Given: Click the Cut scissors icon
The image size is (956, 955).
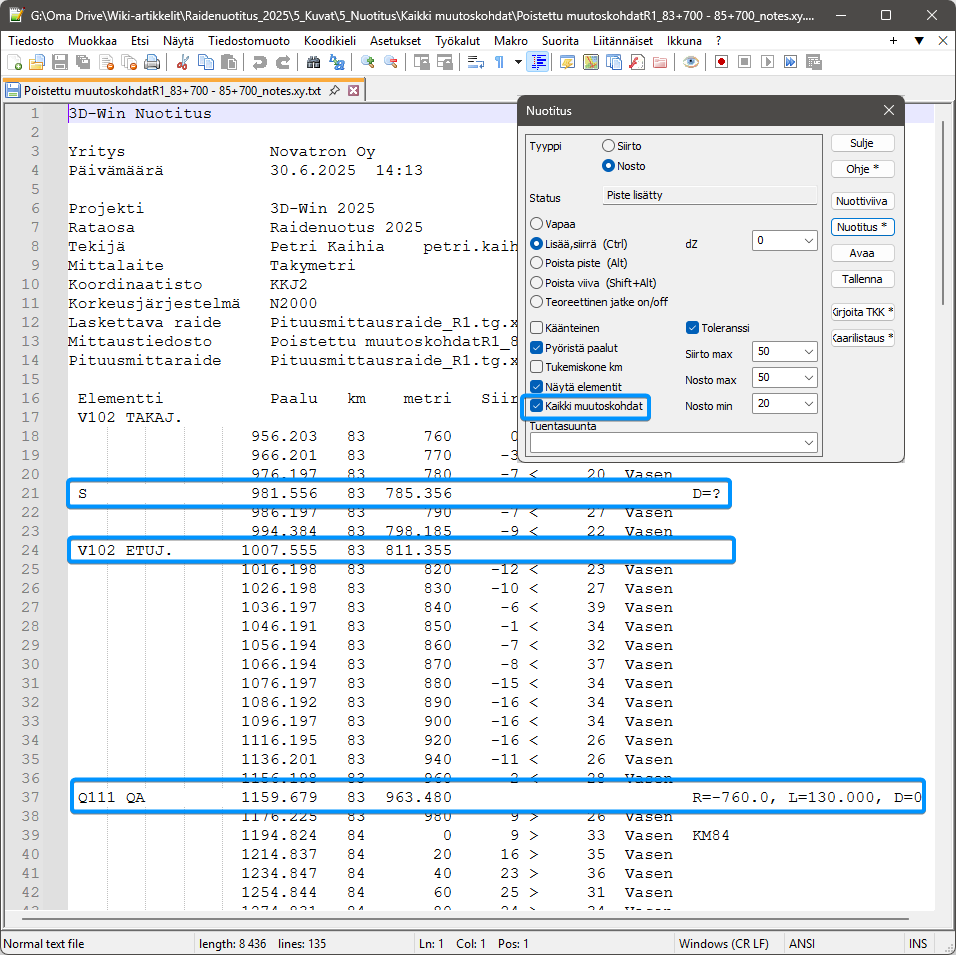Looking at the screenshot, I should click(183, 62).
